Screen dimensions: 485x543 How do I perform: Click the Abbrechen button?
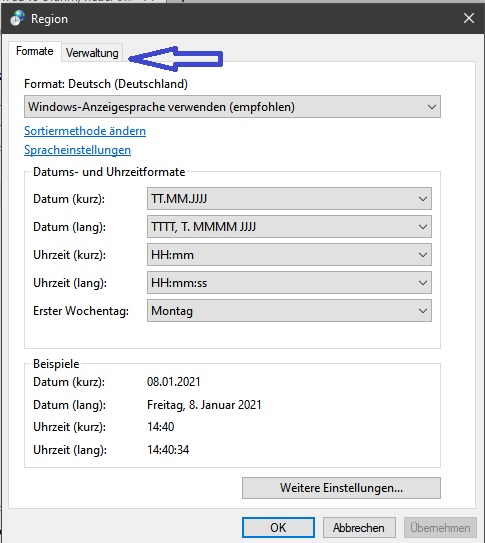point(359,528)
